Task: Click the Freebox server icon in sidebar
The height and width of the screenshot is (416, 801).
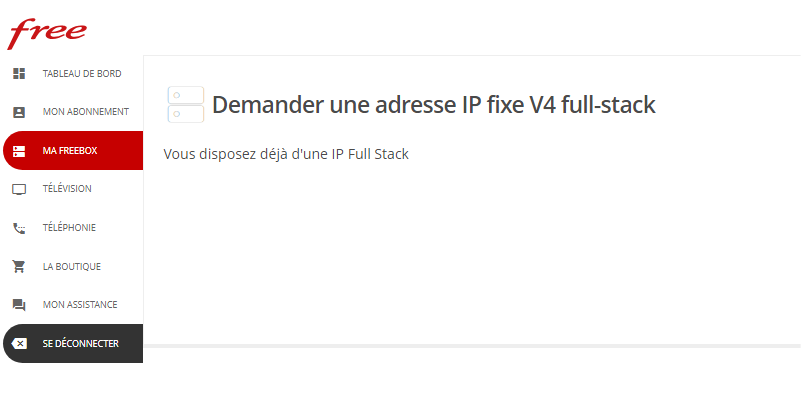Action: [19, 151]
